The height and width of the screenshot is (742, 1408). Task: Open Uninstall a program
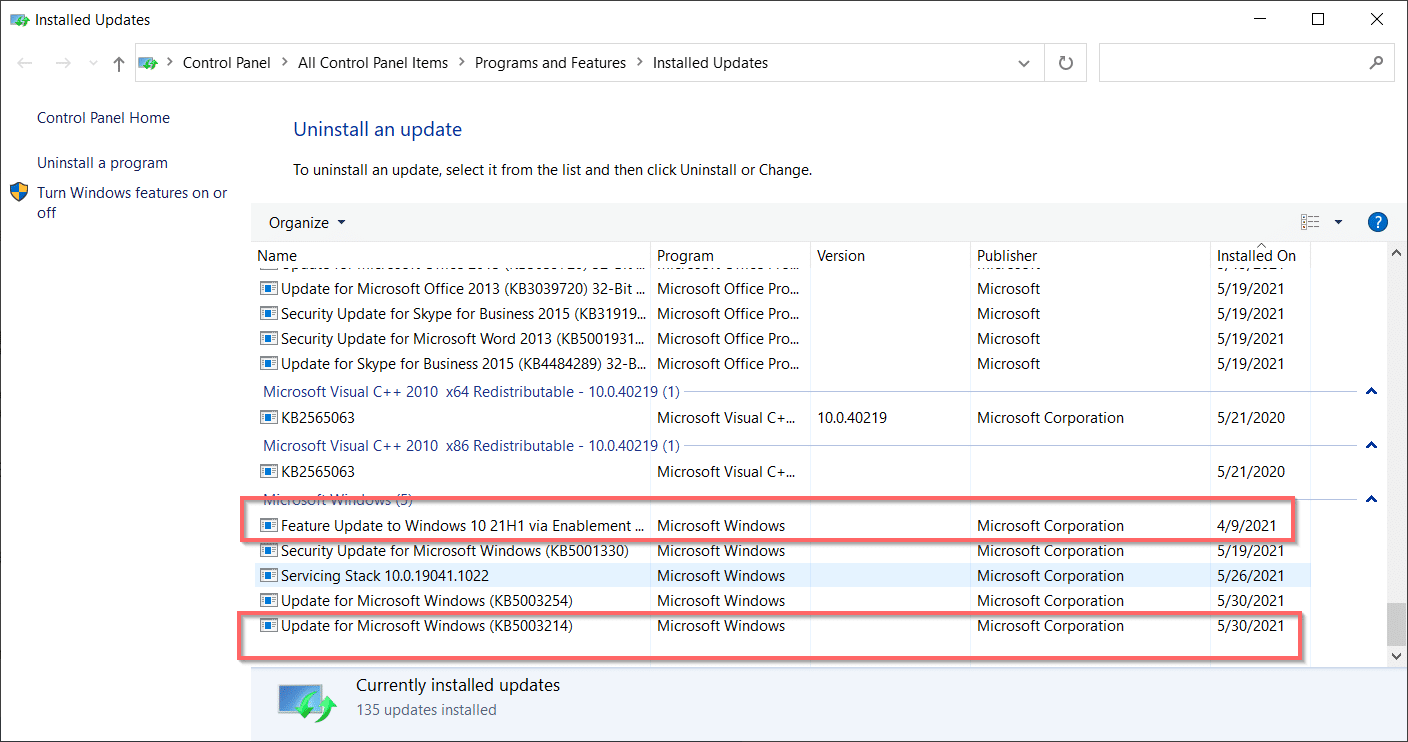[102, 162]
